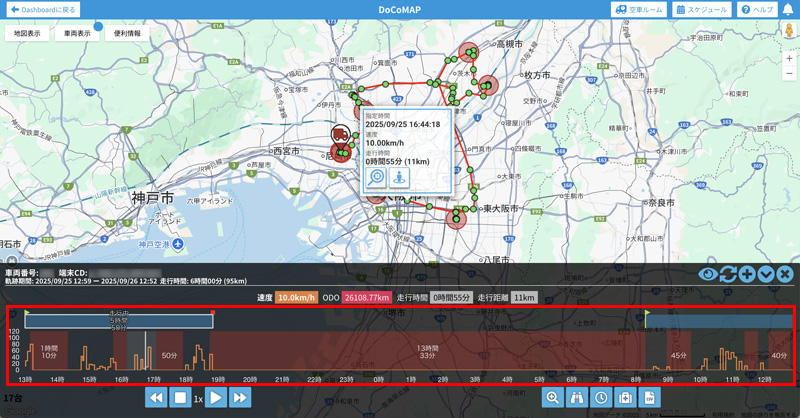Click the target locate icon in popup
Screen dimensions: 800x418
click(377, 177)
